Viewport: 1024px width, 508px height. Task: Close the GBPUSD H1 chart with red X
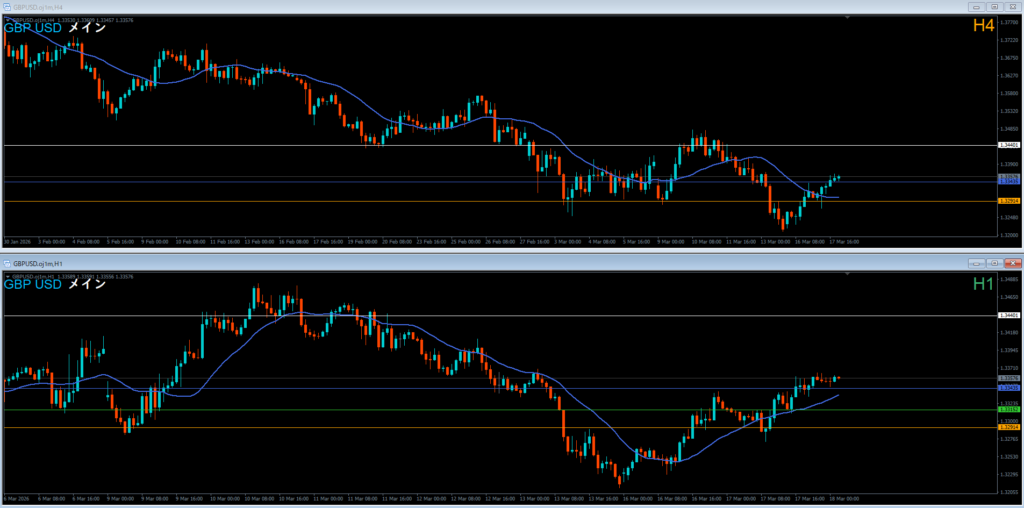1012,262
